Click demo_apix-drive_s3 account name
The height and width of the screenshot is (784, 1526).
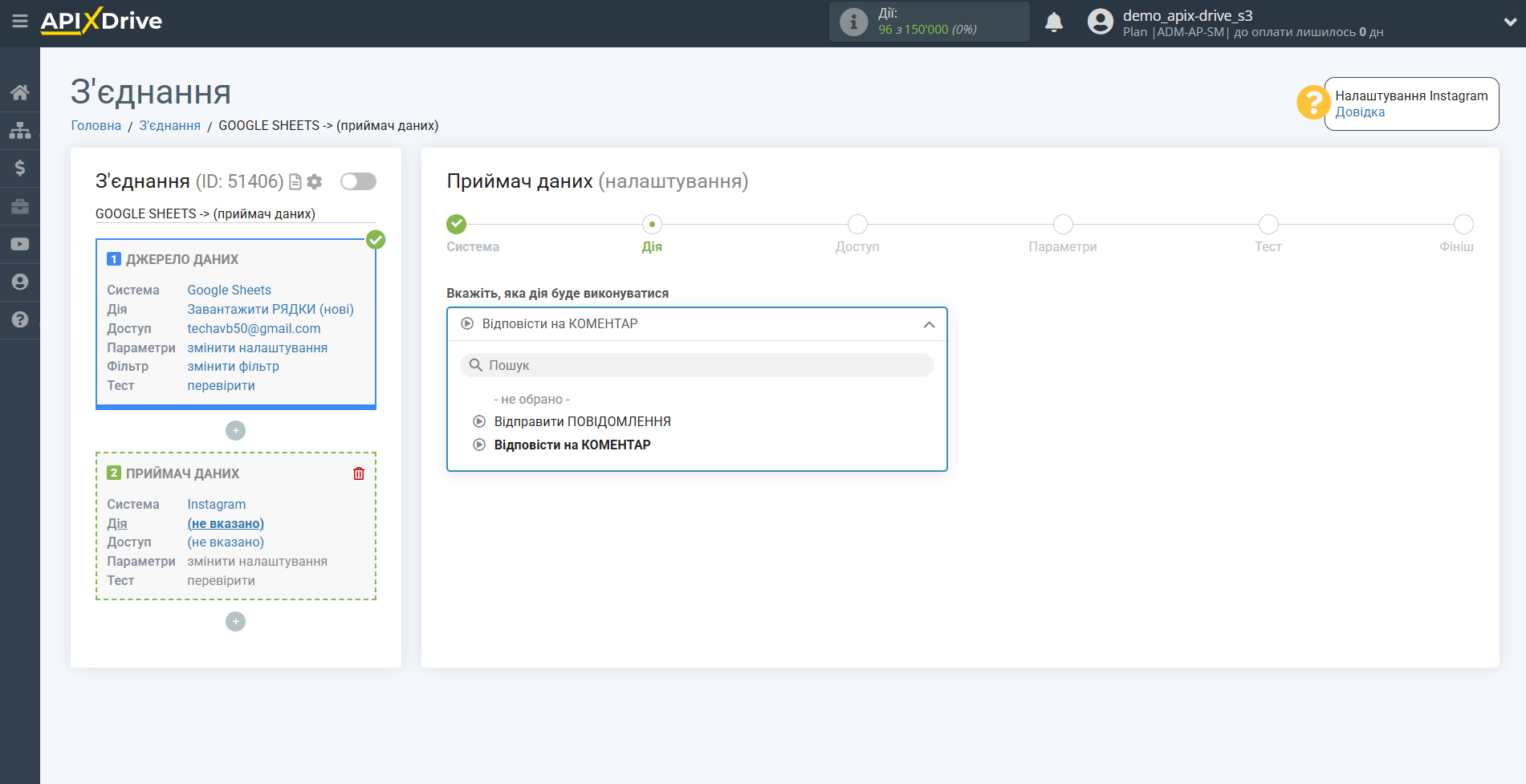[1187, 15]
